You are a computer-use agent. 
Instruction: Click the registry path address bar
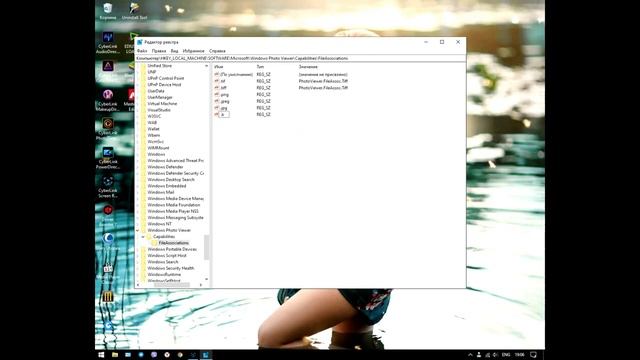[300, 58]
